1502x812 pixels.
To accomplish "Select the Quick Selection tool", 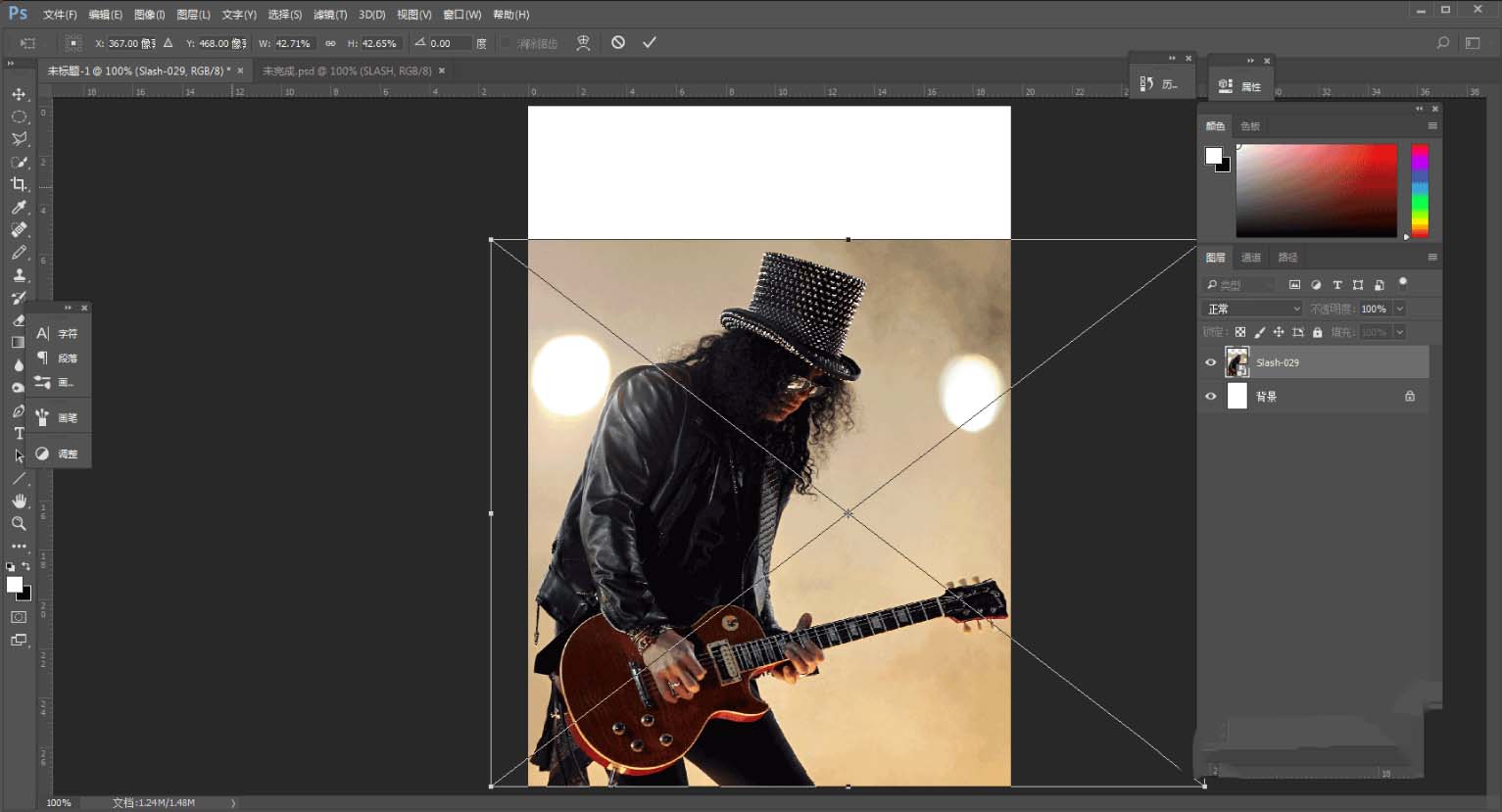I will [19, 162].
